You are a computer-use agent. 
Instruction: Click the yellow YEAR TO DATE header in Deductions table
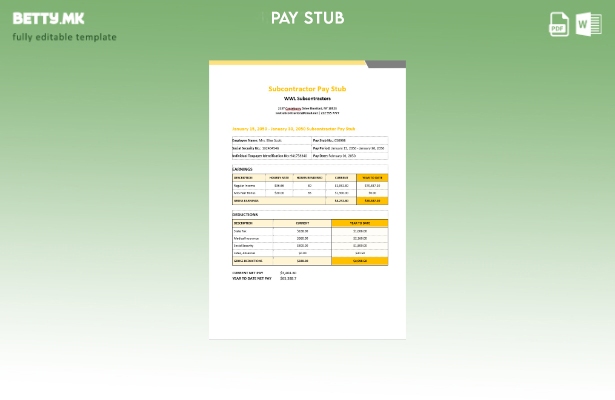point(359,223)
